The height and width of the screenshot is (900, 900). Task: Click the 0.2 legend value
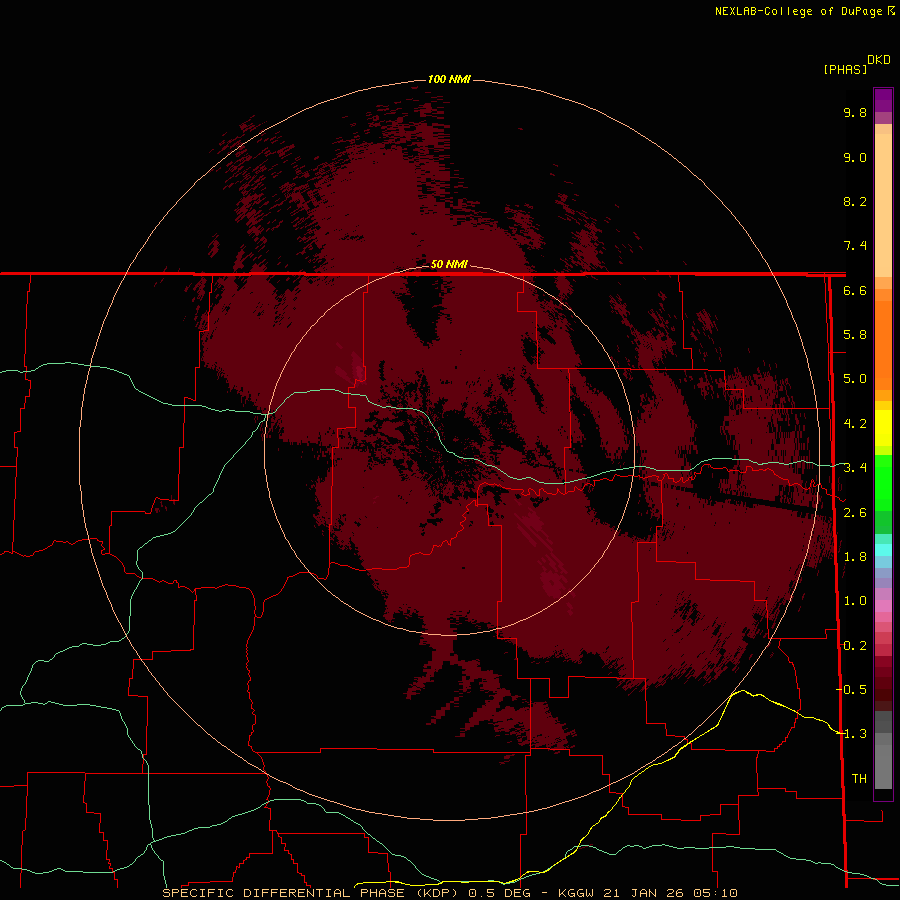tap(855, 646)
